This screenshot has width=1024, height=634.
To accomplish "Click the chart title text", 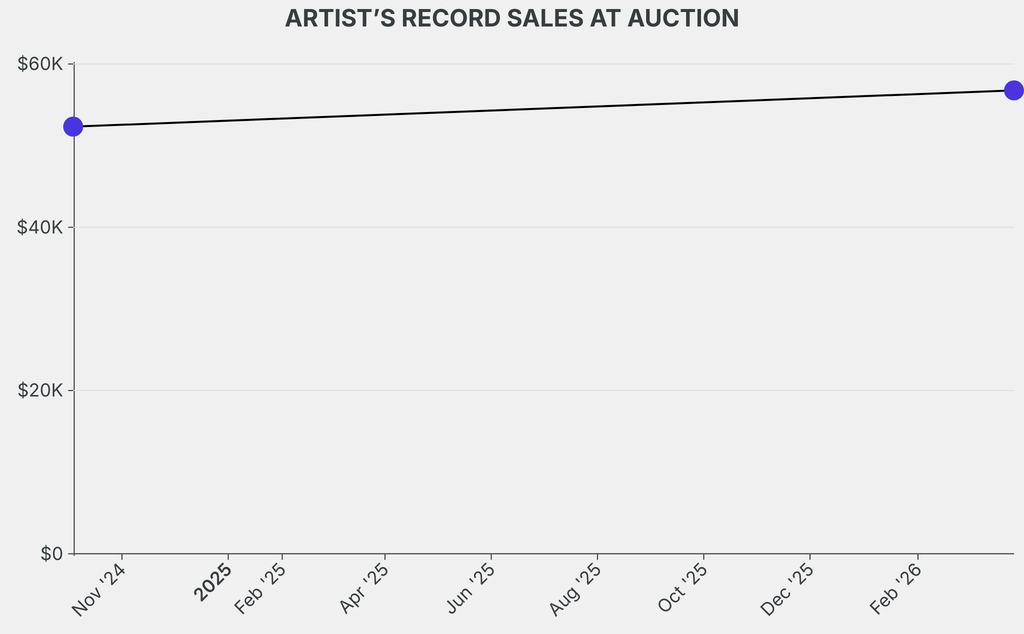I will point(512,19).
